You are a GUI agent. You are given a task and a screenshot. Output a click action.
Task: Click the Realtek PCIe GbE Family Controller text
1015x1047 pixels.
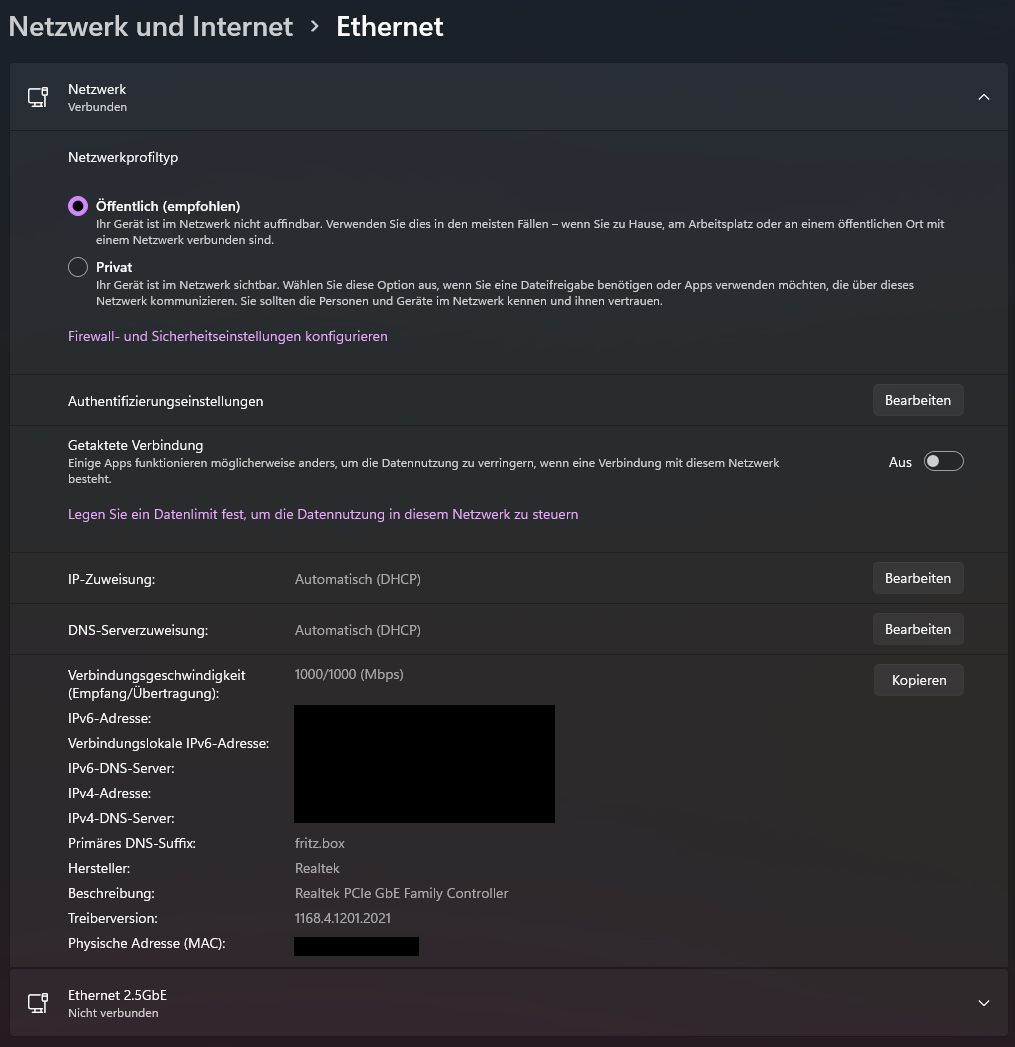pyautogui.click(x=401, y=893)
